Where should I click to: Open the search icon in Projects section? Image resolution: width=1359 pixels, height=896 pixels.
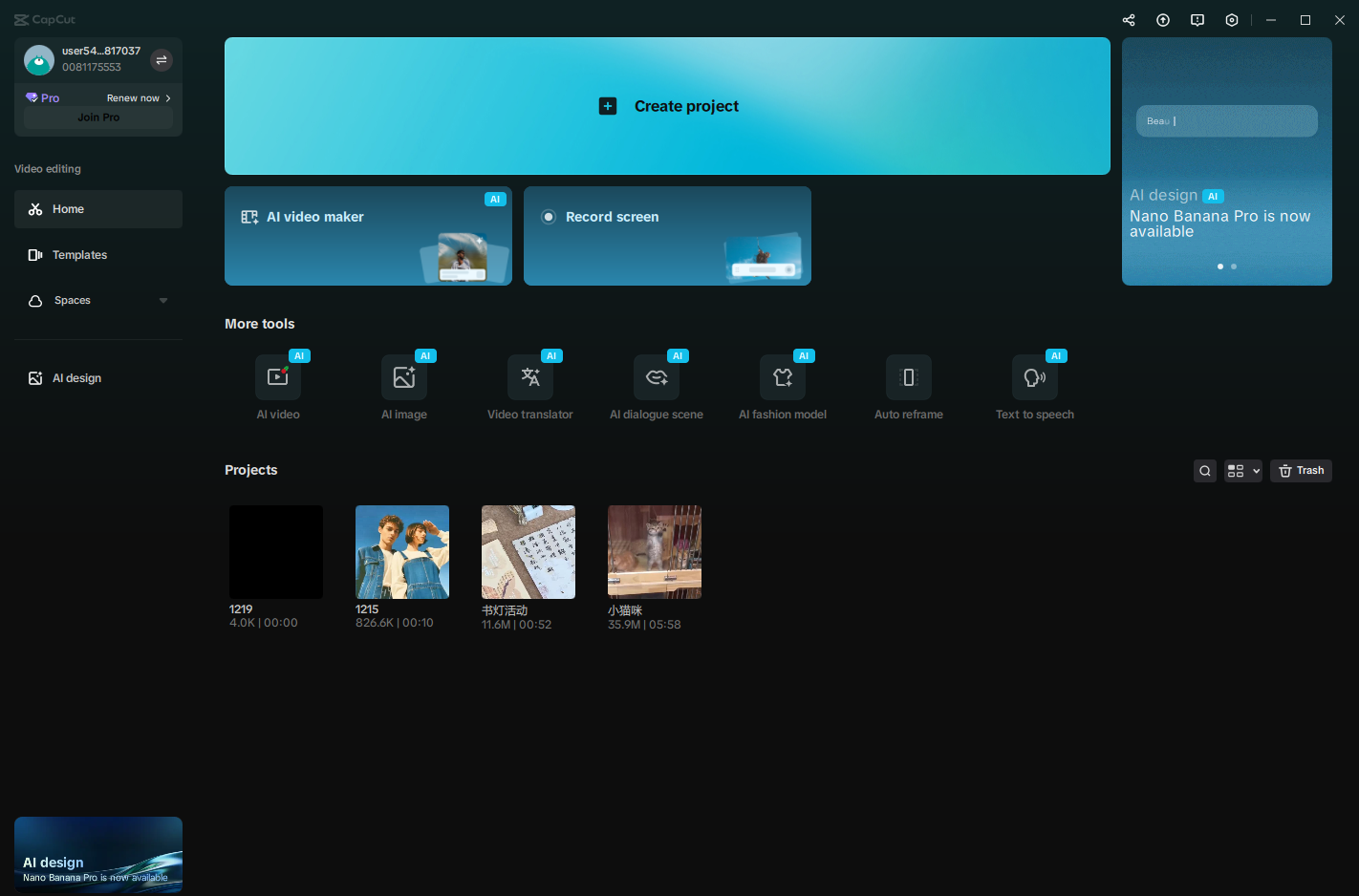tap(1204, 470)
